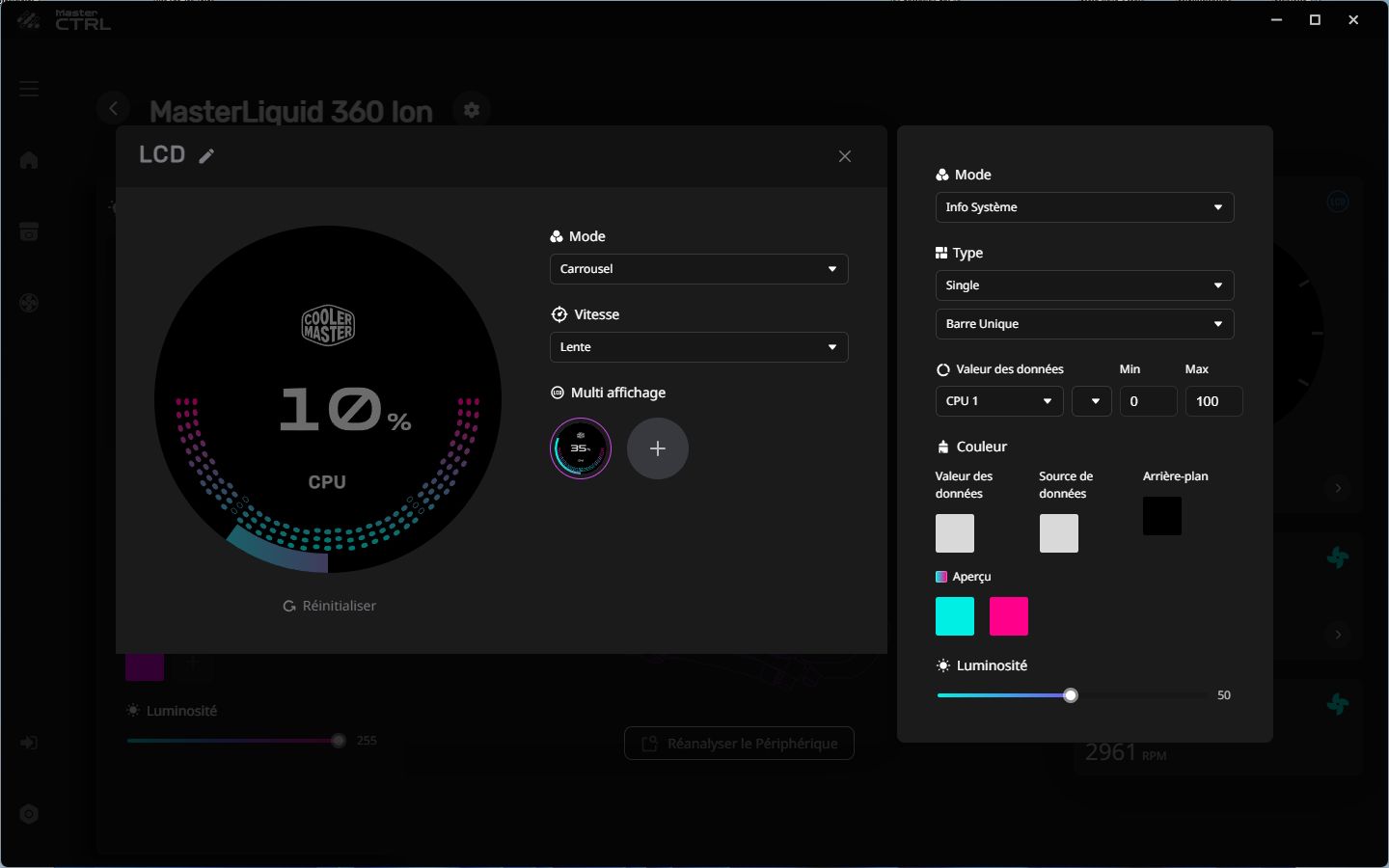Viewport: 1389px width, 868px height.
Task: Open the devices box icon in sidebar
Action: pyautogui.click(x=29, y=231)
